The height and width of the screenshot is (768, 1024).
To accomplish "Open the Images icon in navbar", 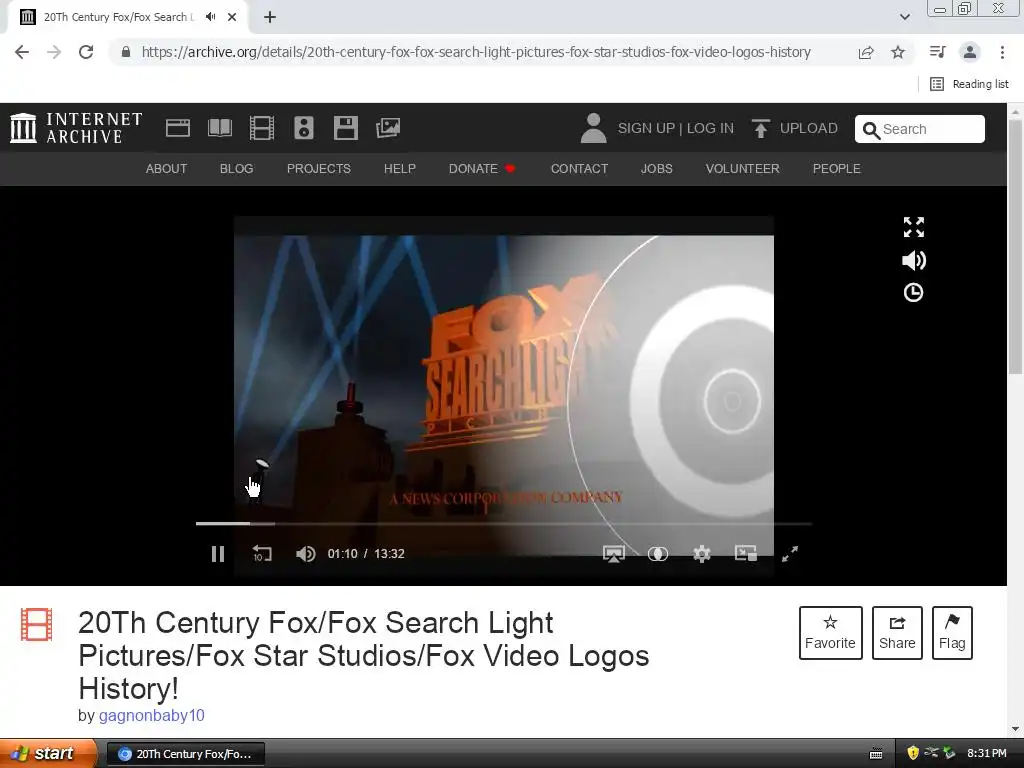I will [x=388, y=128].
